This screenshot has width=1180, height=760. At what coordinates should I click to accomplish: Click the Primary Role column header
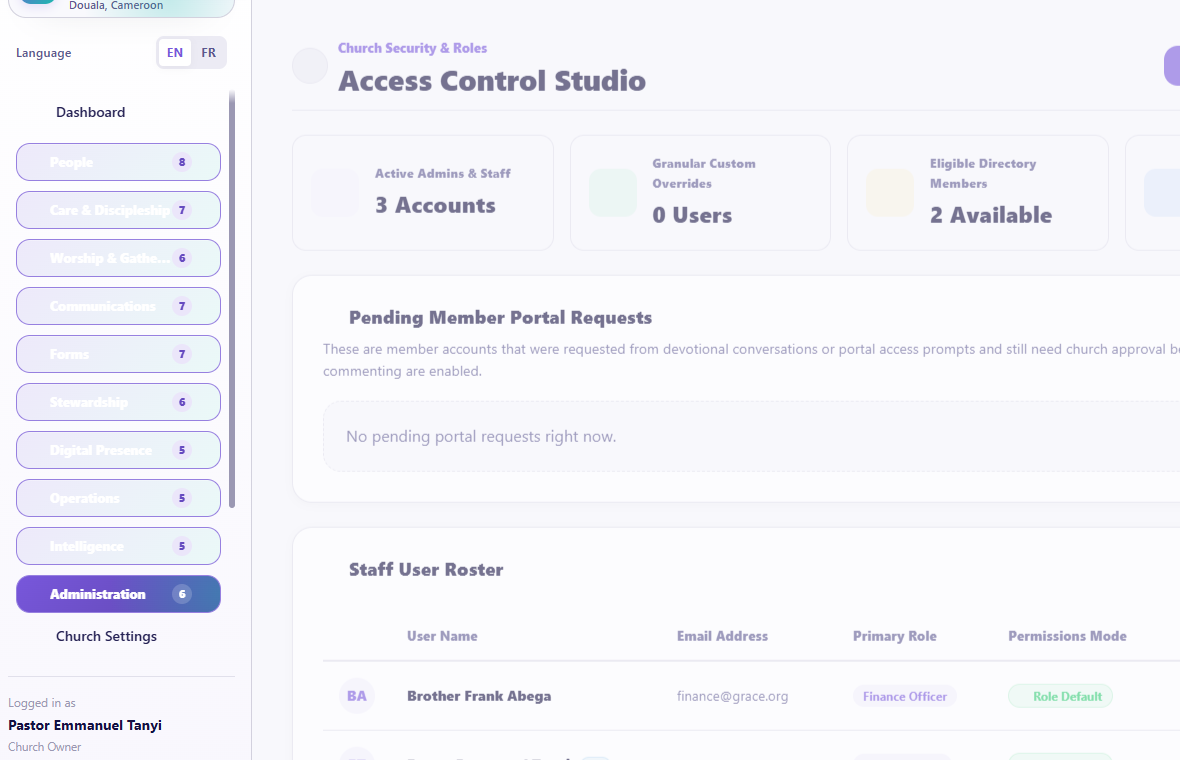click(x=895, y=636)
